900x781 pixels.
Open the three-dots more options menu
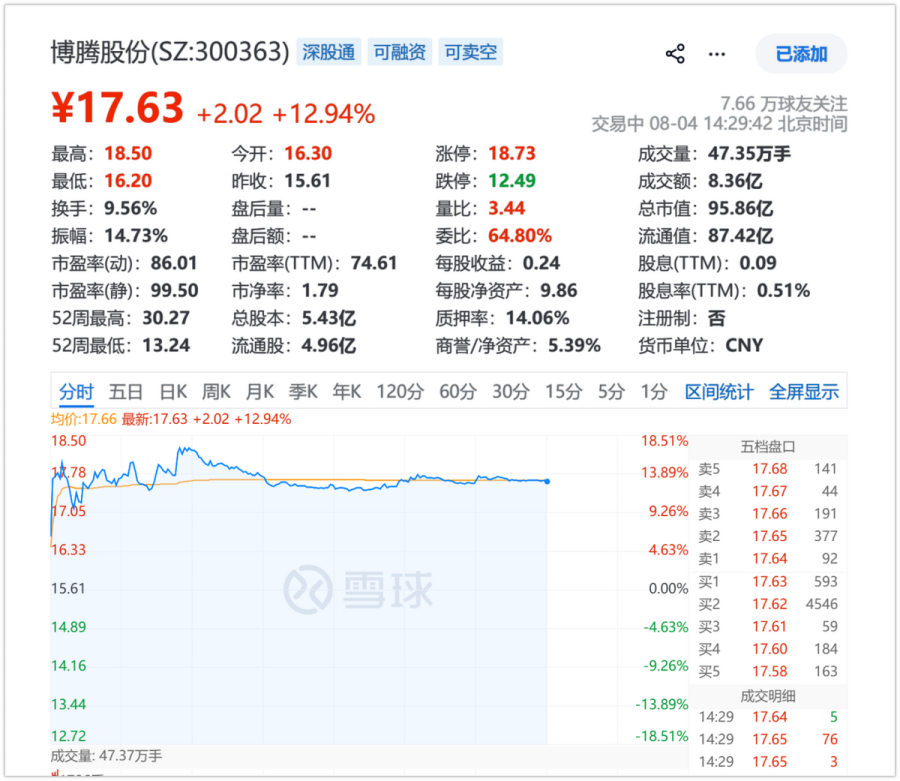coord(716,54)
